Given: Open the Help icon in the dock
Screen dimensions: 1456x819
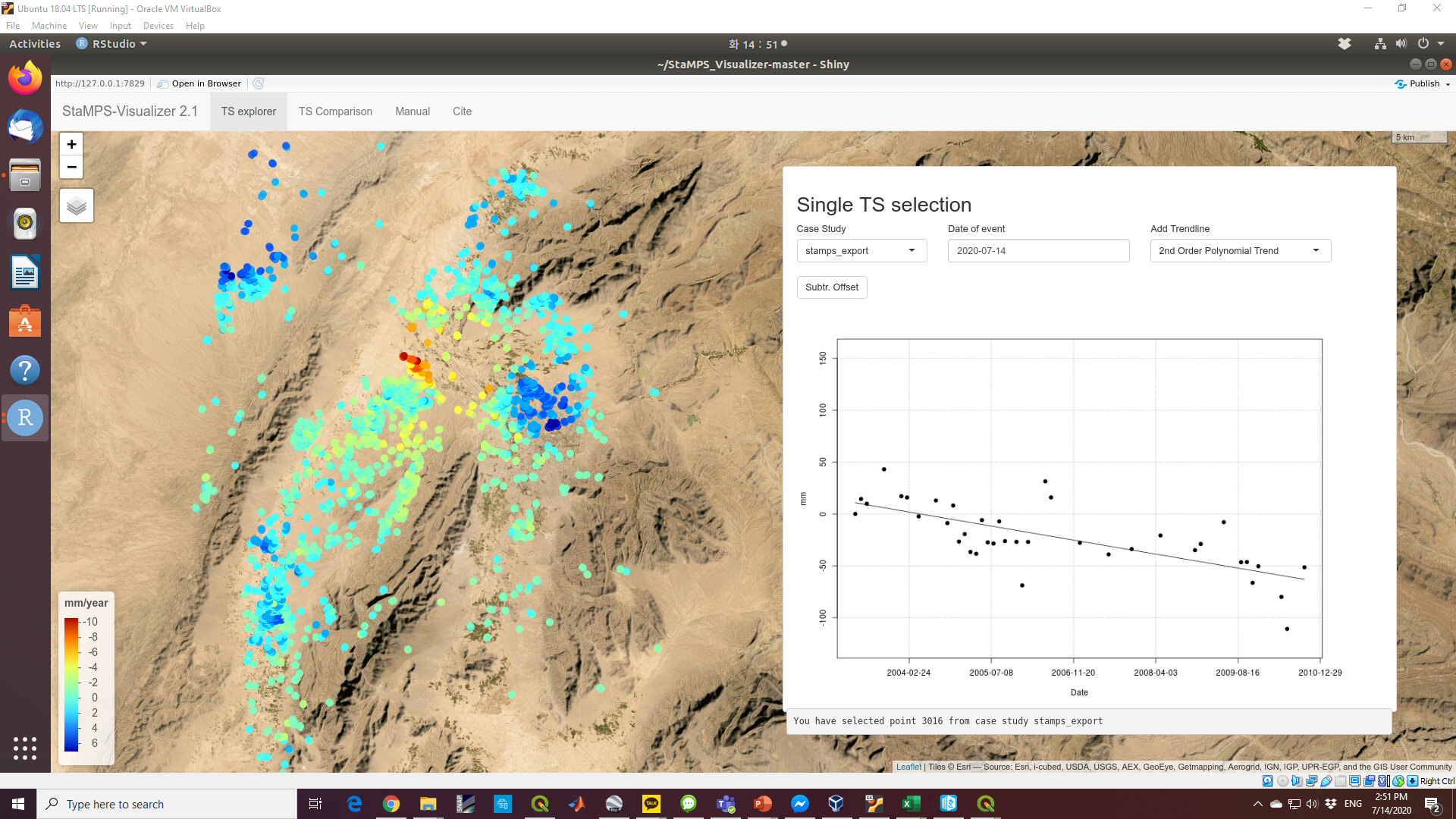Looking at the screenshot, I should [25, 370].
